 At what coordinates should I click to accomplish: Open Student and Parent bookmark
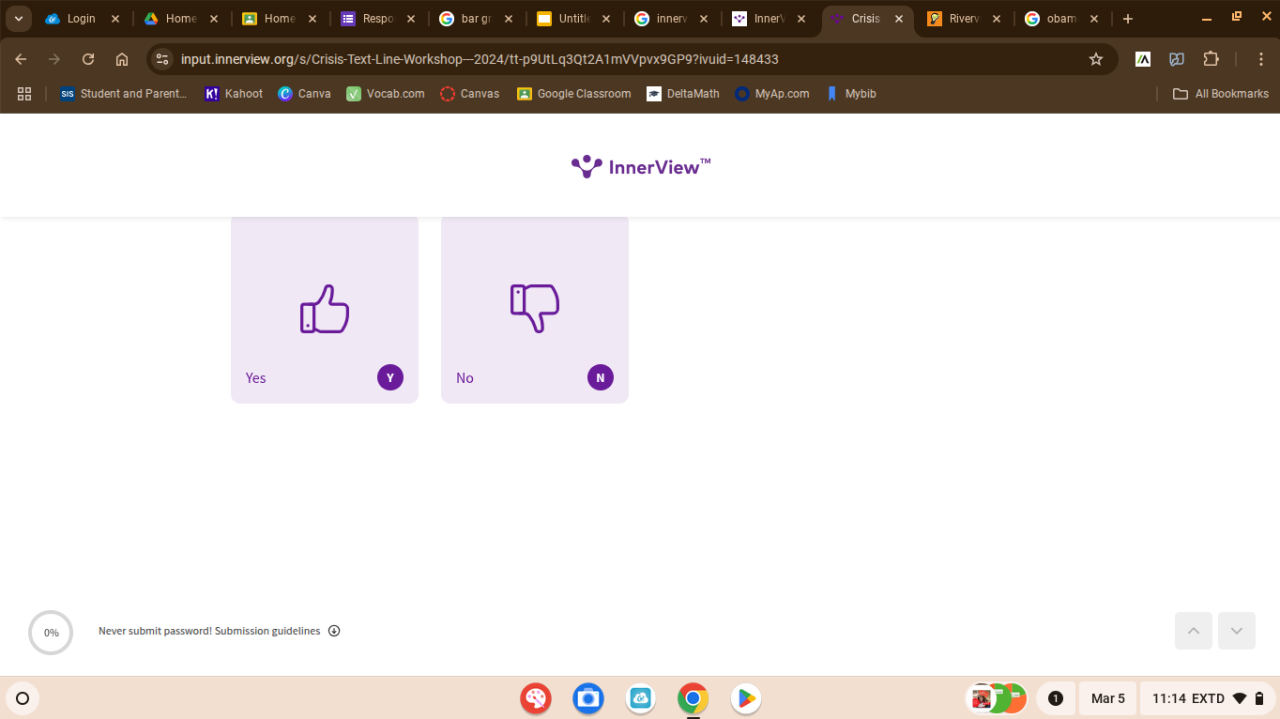click(123, 94)
